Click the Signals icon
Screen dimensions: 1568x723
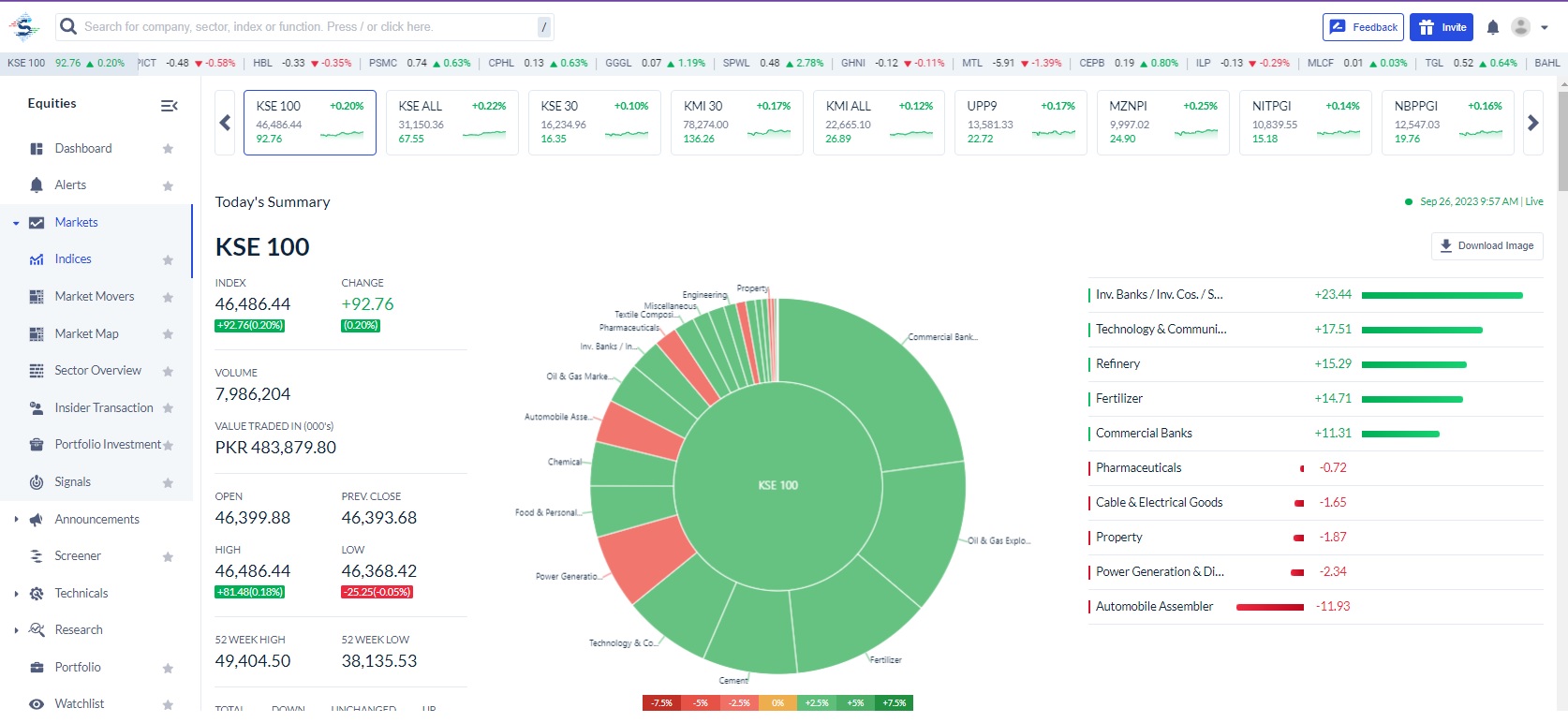point(37,482)
